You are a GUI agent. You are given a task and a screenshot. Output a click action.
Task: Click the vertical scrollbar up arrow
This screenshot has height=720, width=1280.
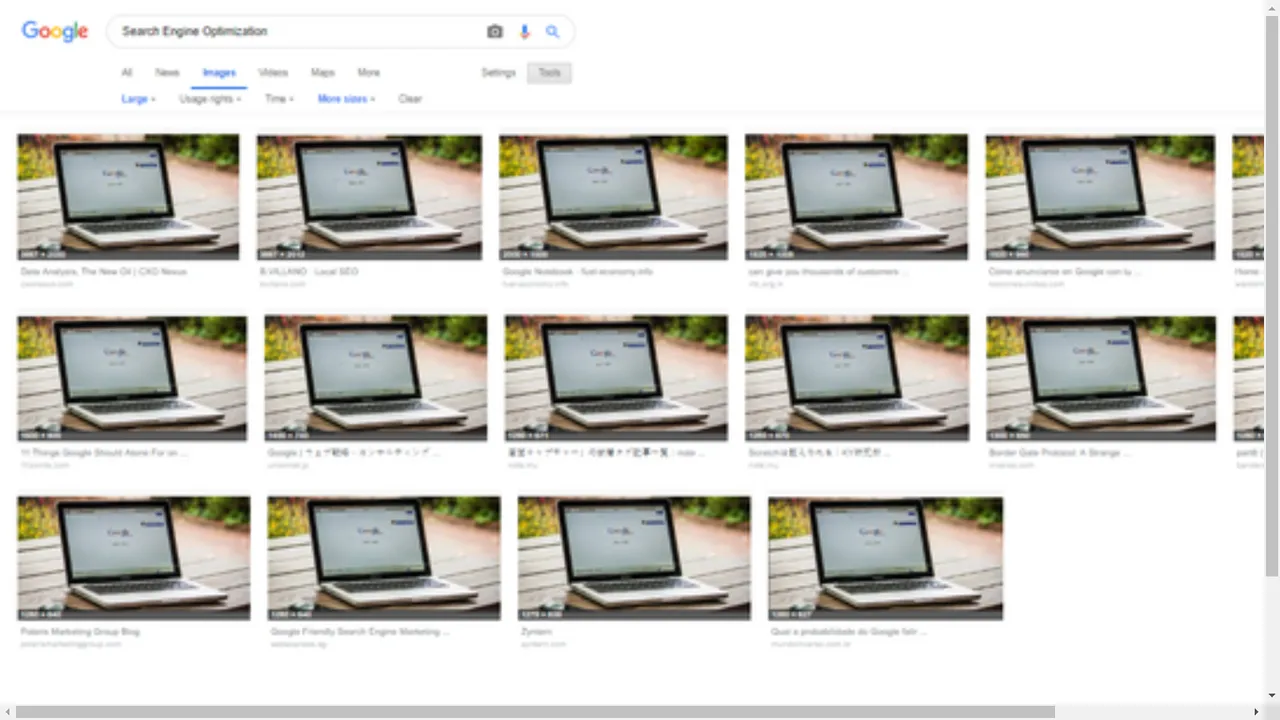pyautogui.click(x=1272, y=7)
